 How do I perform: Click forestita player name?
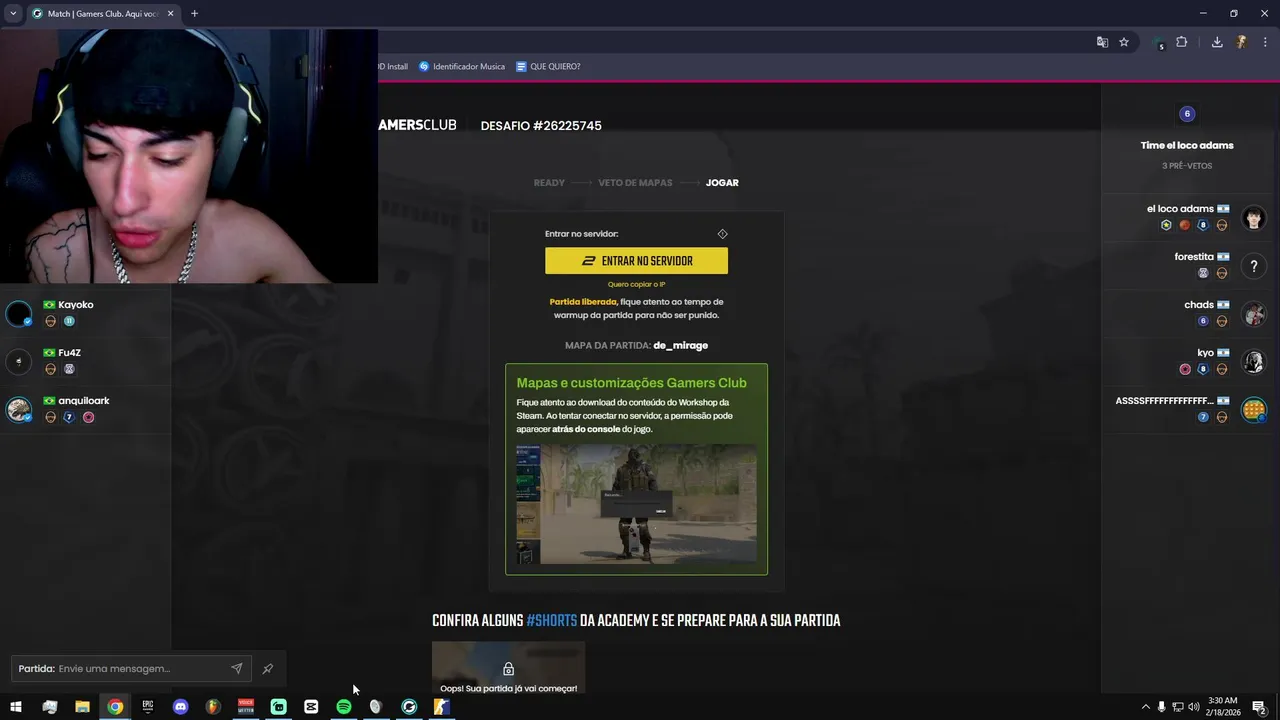click(x=1194, y=257)
